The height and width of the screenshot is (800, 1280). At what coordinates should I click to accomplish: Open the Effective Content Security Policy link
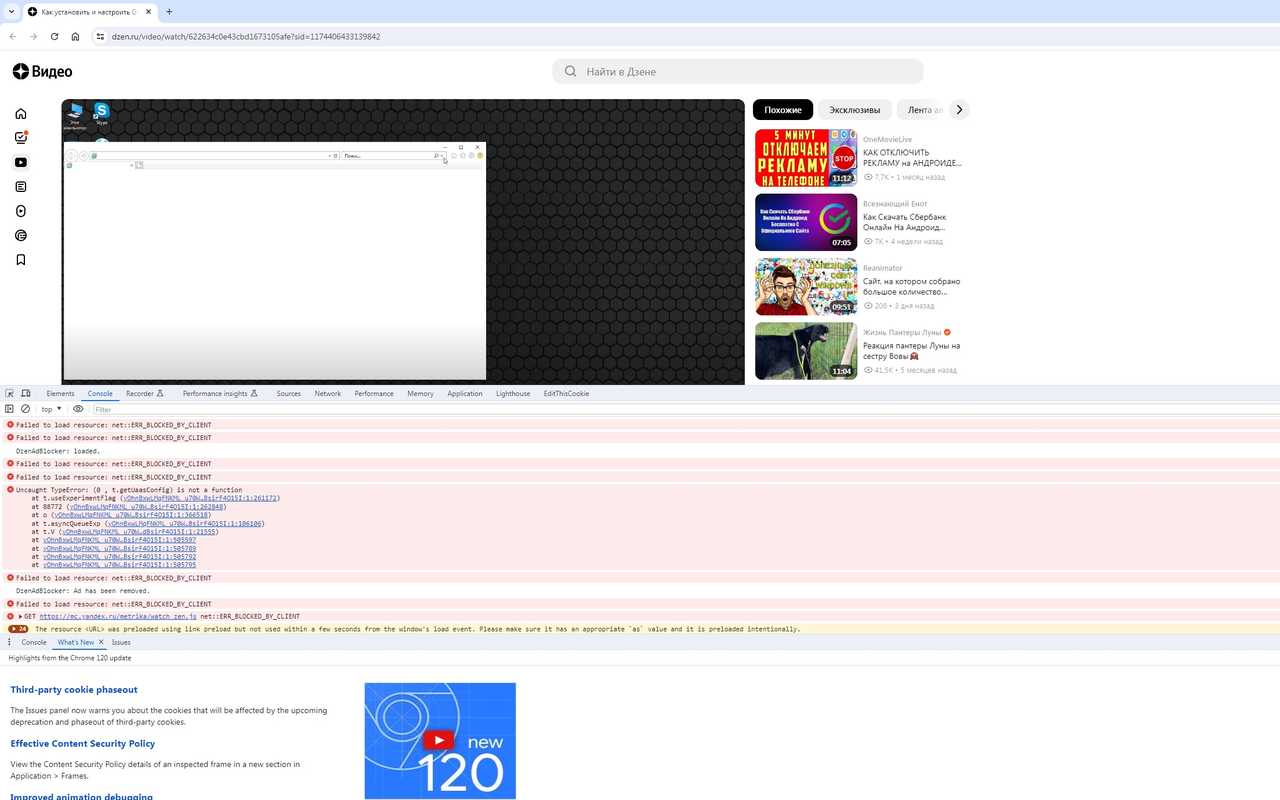click(82, 743)
